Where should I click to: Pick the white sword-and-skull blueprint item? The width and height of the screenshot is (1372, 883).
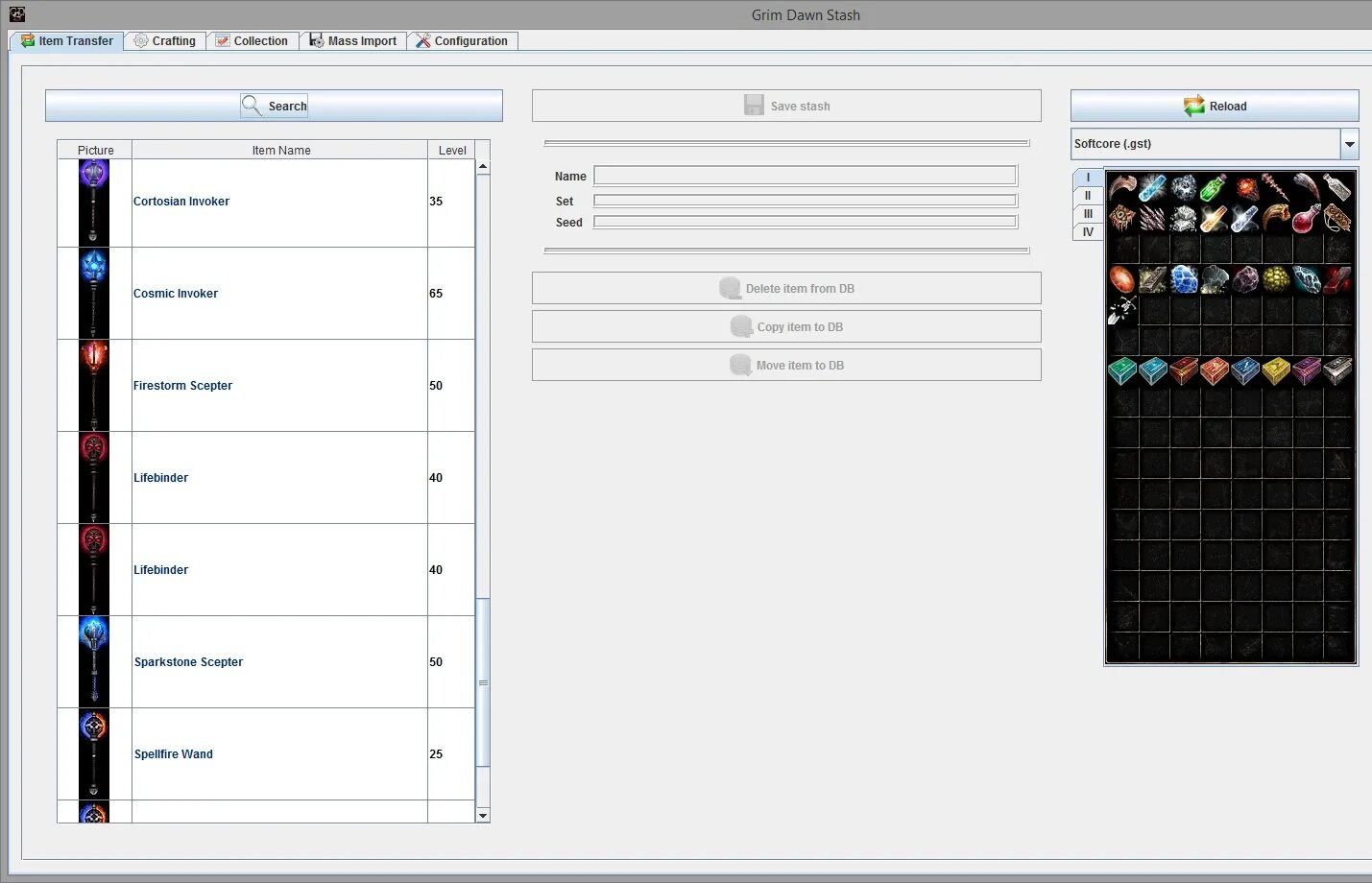point(1122,310)
